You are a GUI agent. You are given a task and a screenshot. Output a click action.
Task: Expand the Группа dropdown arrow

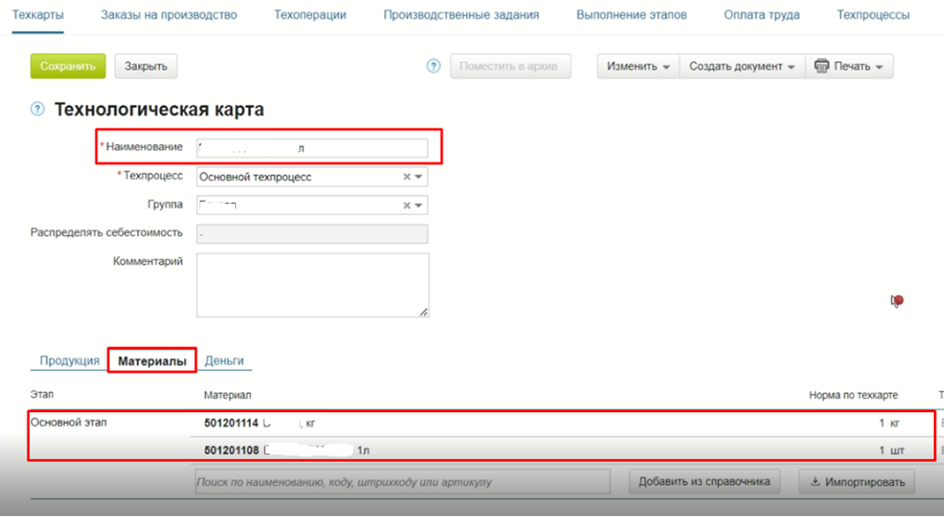[x=418, y=205]
